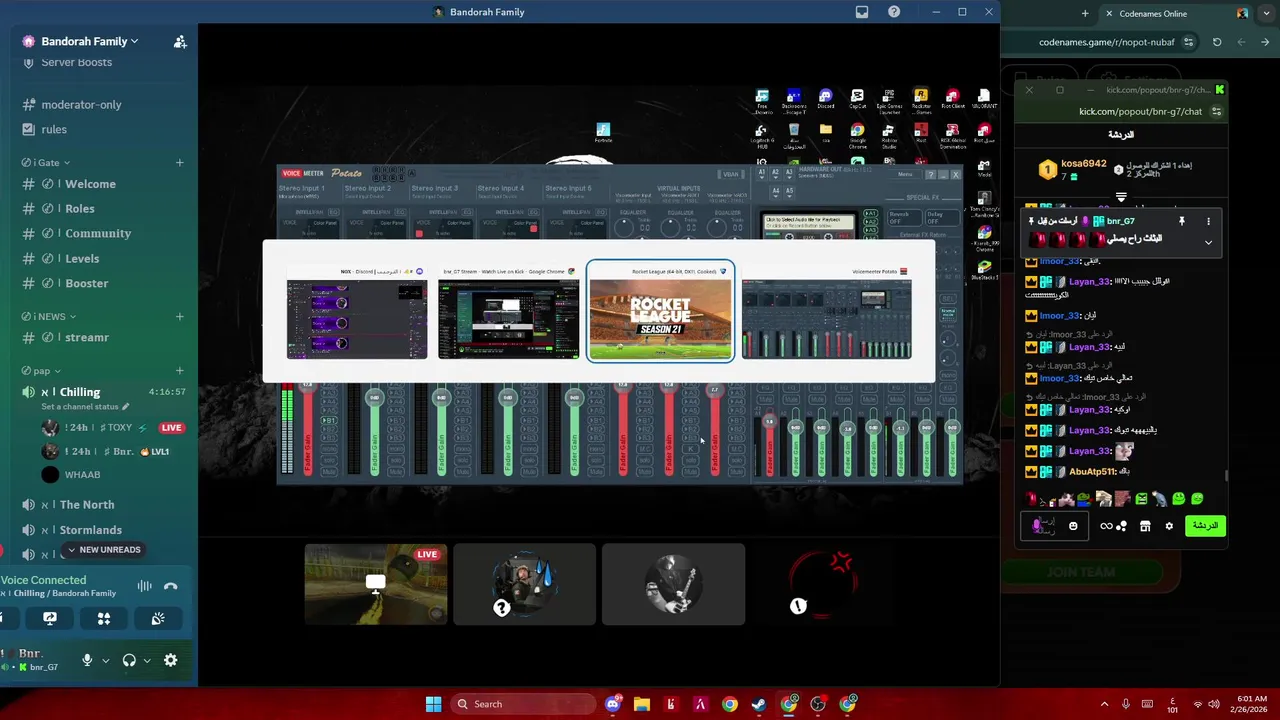This screenshot has height=720, width=1280.
Task: Expand the pinned chat message chevron
Action: (1208, 242)
